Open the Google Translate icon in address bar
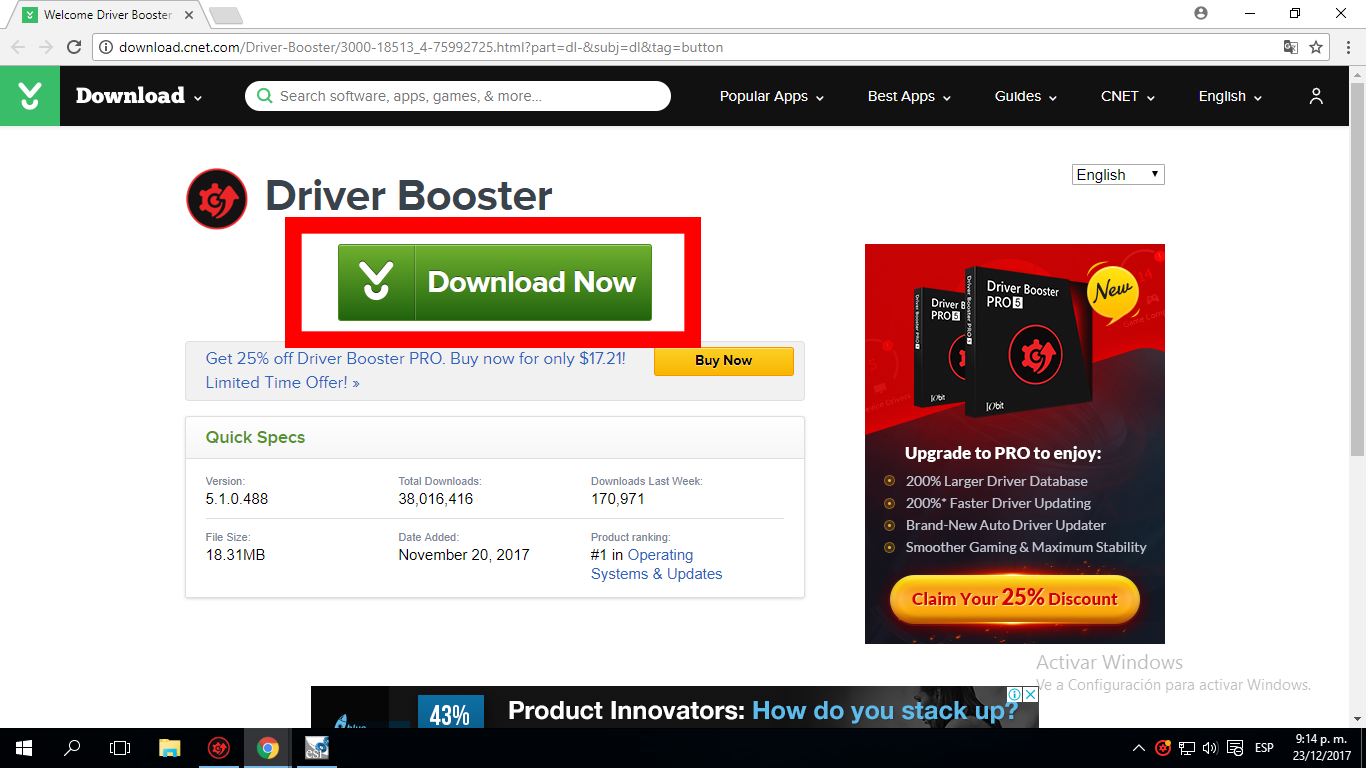Screen dimensions: 1366x768 [x=1291, y=47]
